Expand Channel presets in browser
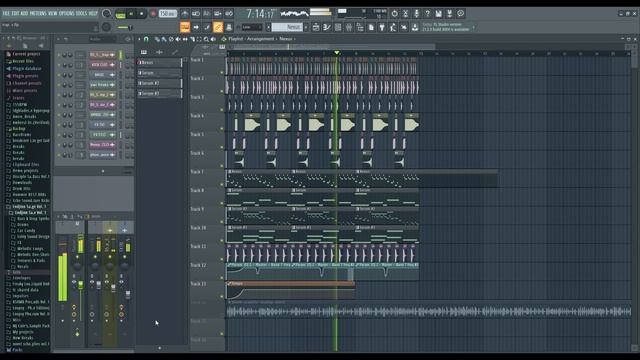 tap(27, 83)
